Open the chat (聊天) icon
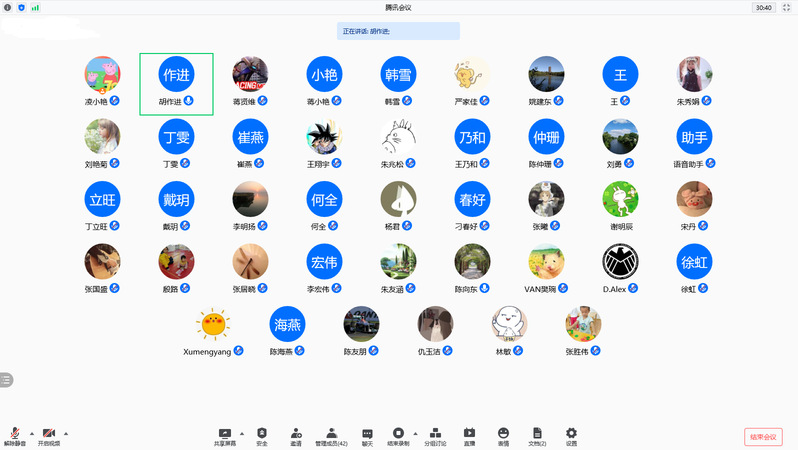This screenshot has height=450, width=798. tap(367, 436)
